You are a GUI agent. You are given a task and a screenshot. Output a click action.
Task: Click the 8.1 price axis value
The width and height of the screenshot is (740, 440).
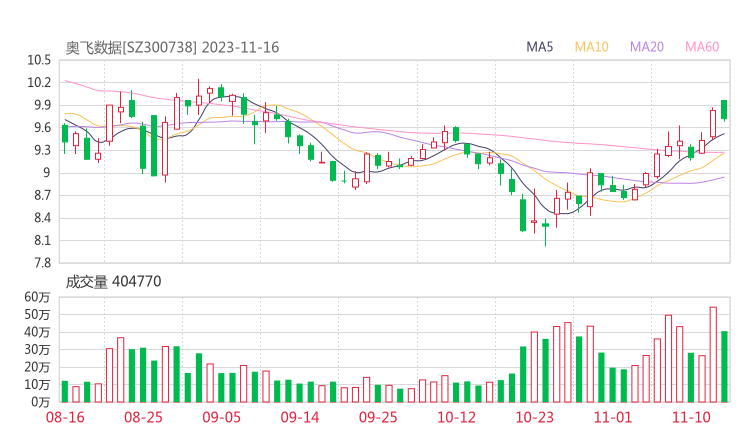tap(42, 240)
